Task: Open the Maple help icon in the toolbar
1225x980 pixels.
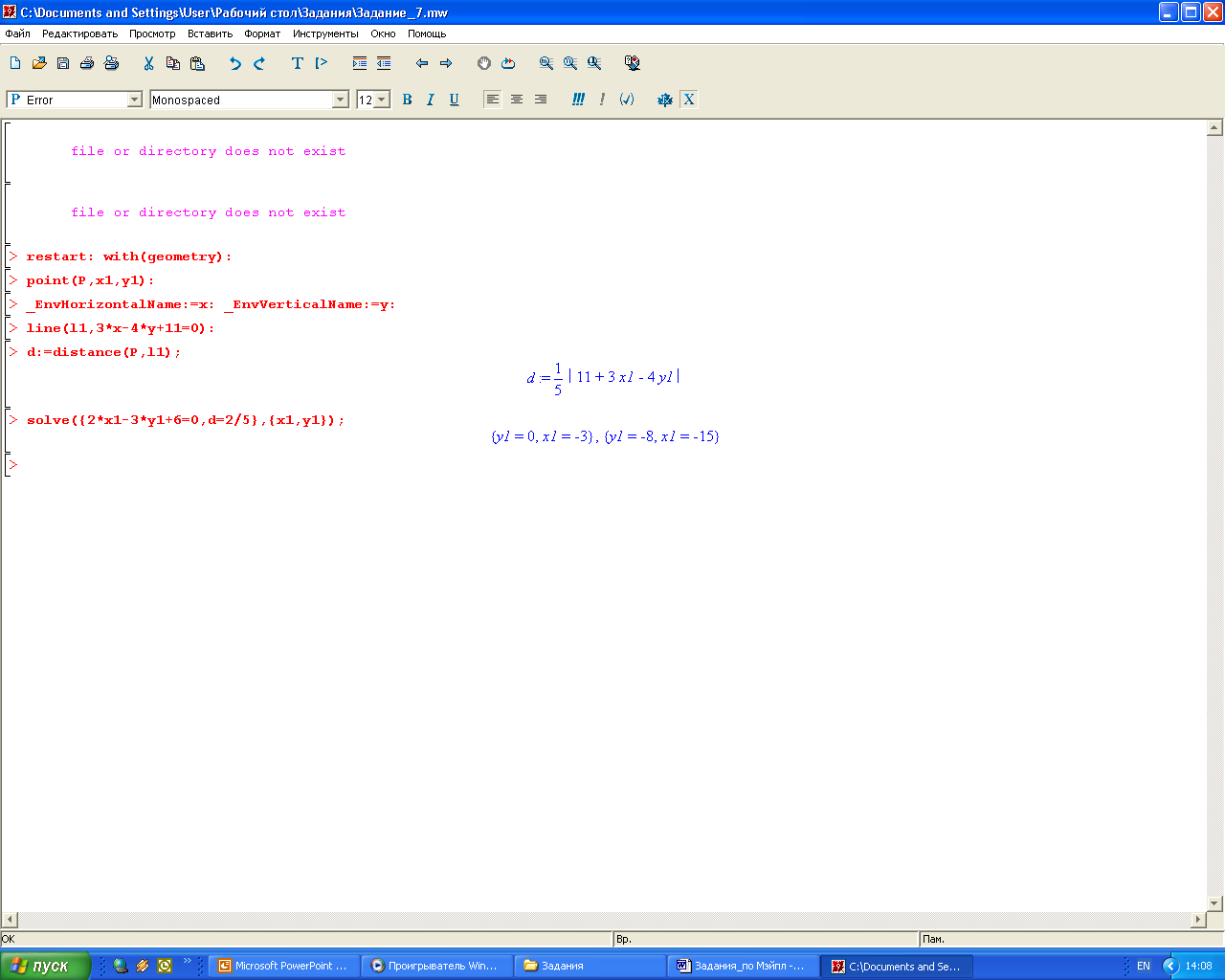Action: (x=632, y=63)
